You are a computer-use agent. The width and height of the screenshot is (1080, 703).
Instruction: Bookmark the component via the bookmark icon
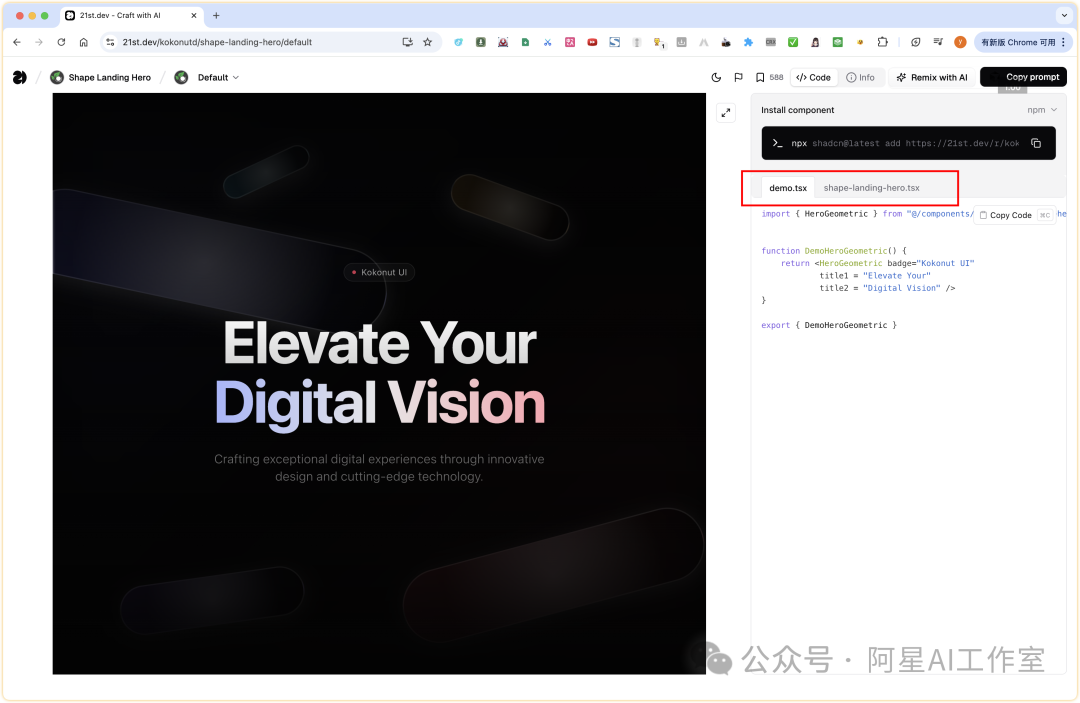pyautogui.click(x=760, y=77)
